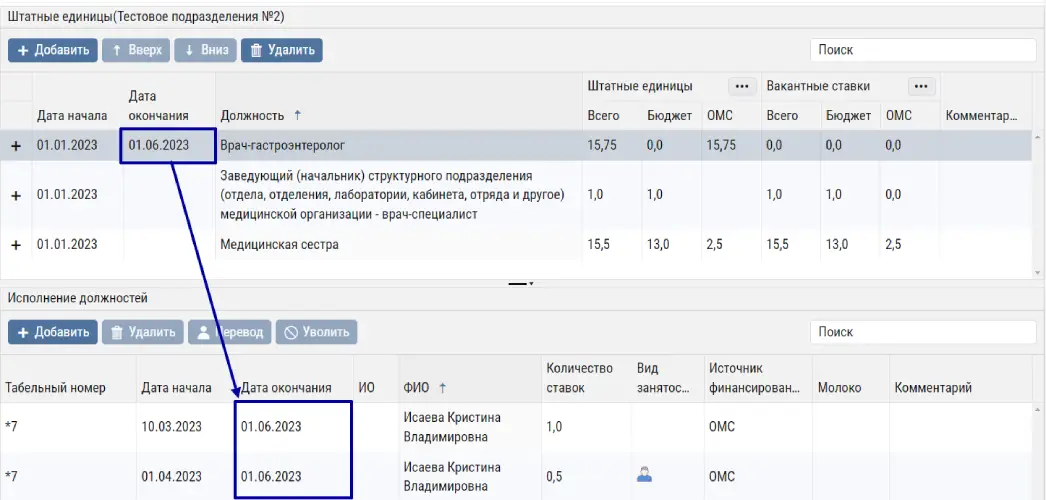The height and width of the screenshot is (500, 1046).
Task: Expand the Врач-гастроэнтеролог row
Action: point(16,146)
